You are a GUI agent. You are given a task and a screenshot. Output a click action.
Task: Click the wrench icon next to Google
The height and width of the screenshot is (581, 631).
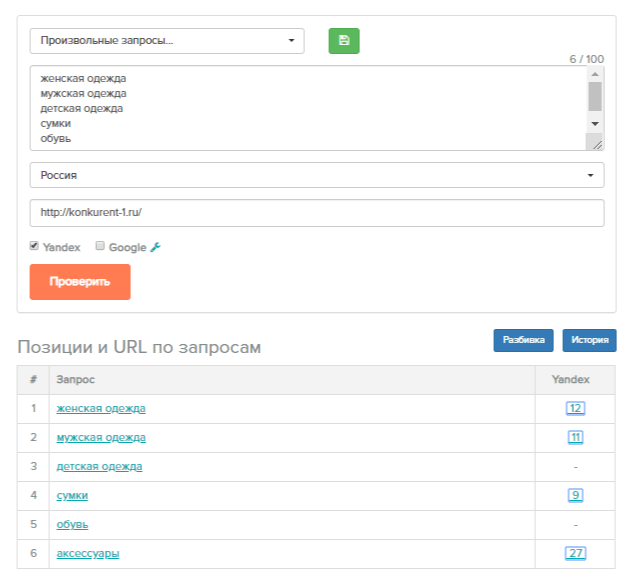click(155, 247)
